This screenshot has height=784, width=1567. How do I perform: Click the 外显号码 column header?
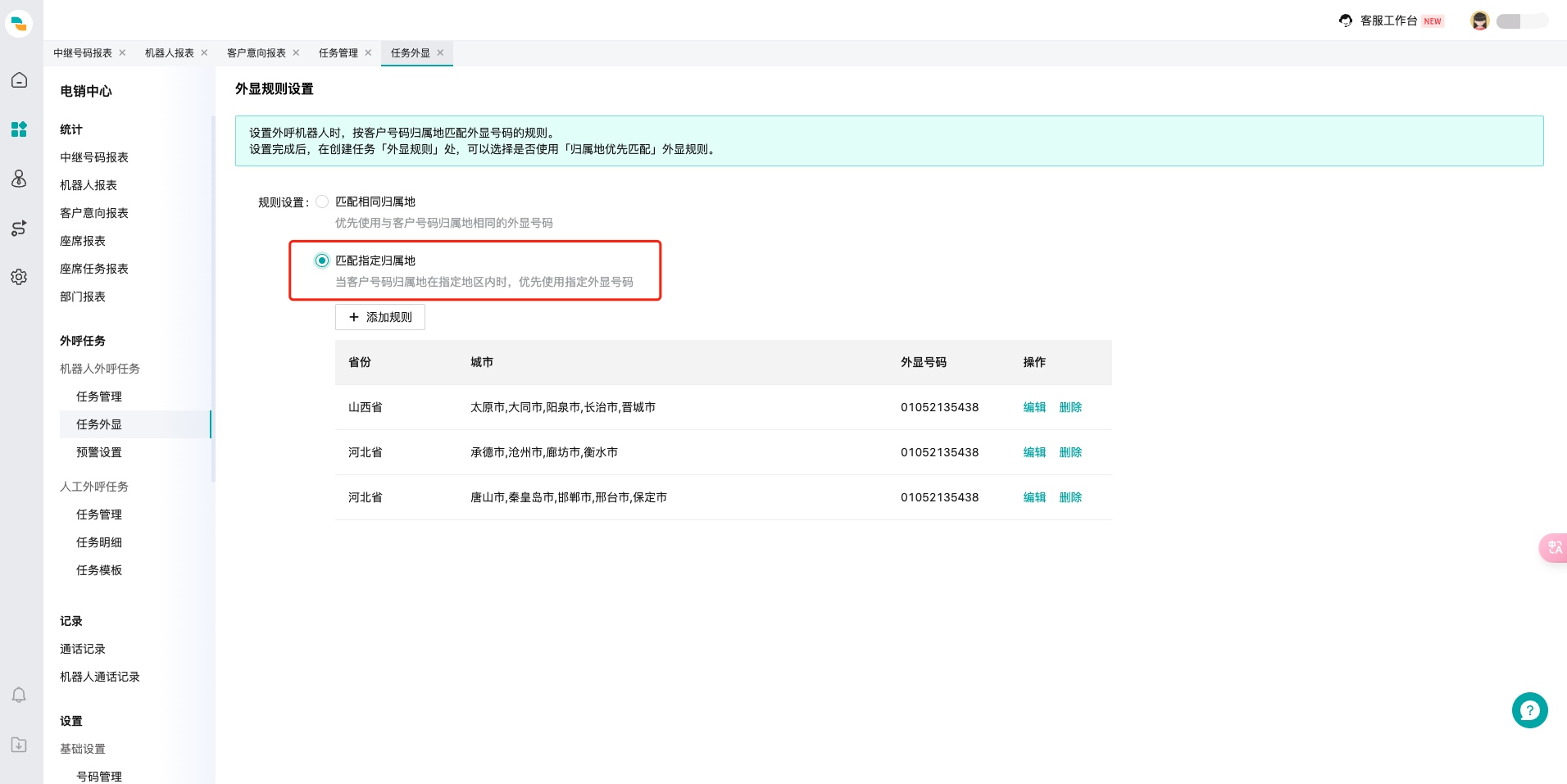point(924,362)
